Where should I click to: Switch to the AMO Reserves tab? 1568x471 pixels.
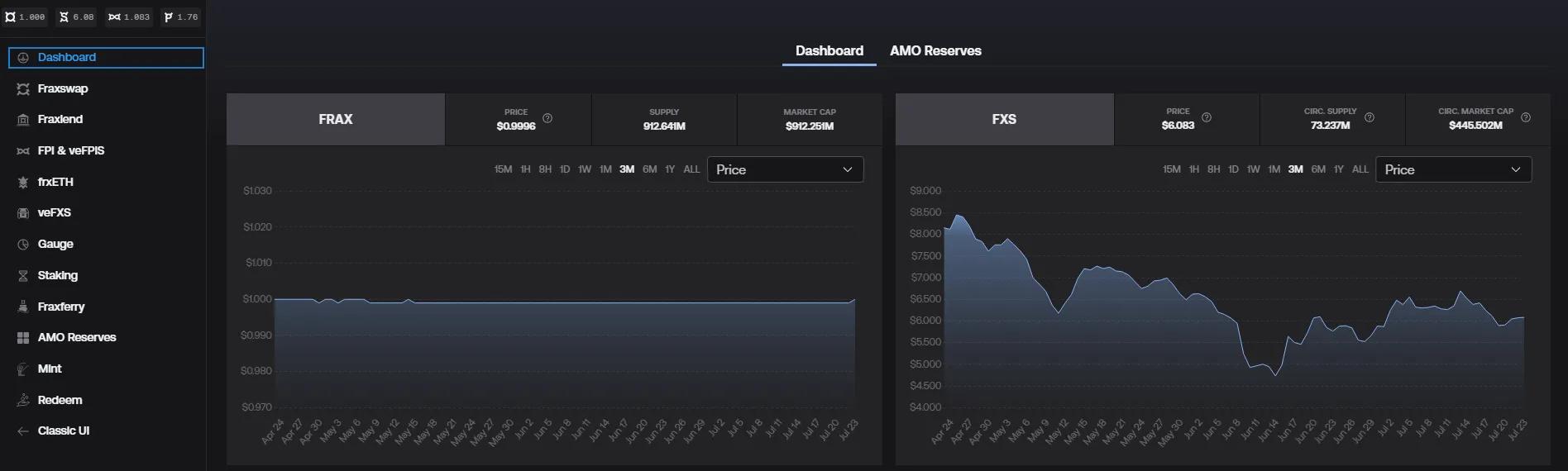[x=935, y=51]
